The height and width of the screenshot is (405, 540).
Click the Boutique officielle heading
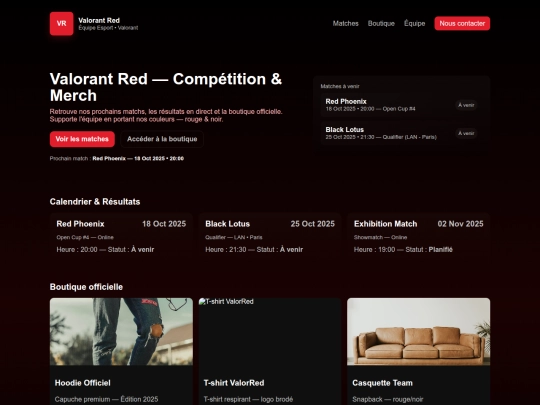[x=86, y=287]
